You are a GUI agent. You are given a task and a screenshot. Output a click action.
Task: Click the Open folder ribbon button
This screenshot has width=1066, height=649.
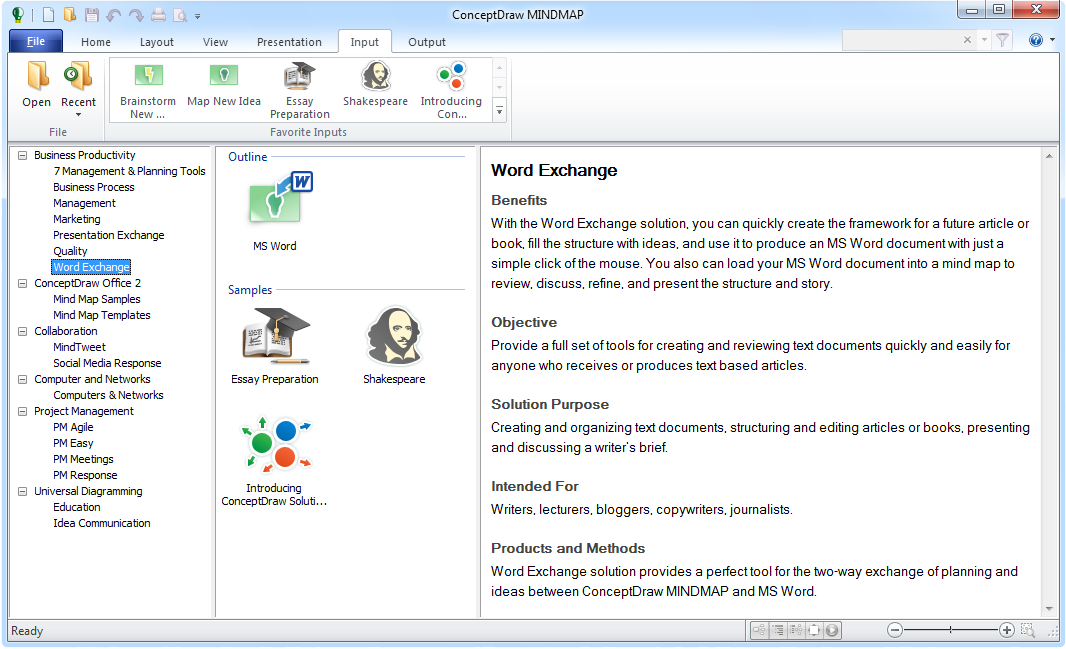click(x=37, y=84)
